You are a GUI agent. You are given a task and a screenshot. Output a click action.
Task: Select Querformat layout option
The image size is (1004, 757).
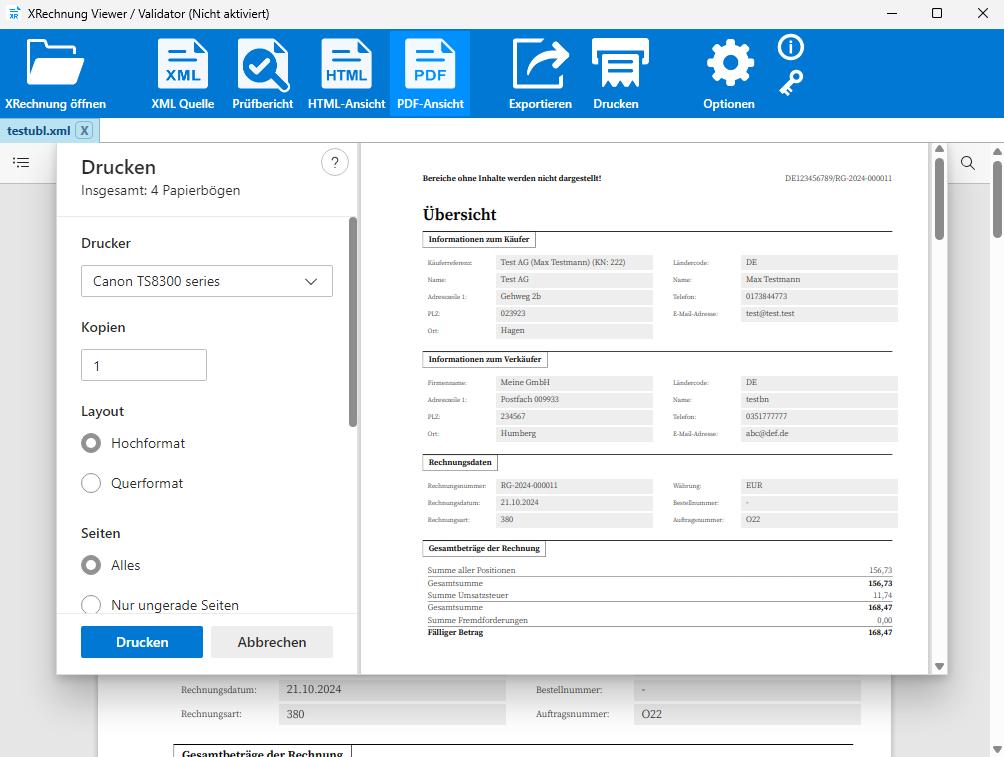coord(91,483)
